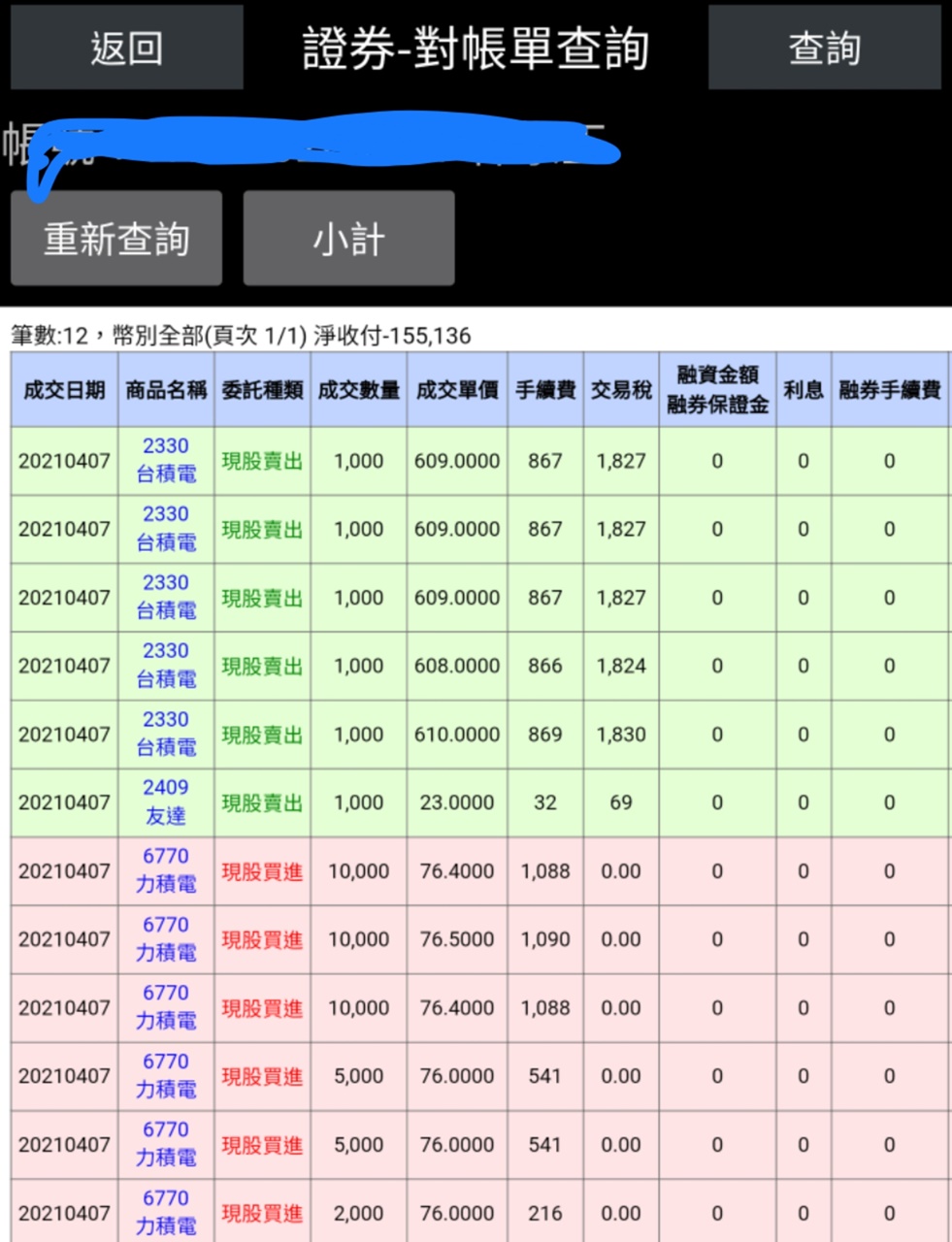Select the 商品名稱 column header
952x1242 pixels.
(166, 390)
